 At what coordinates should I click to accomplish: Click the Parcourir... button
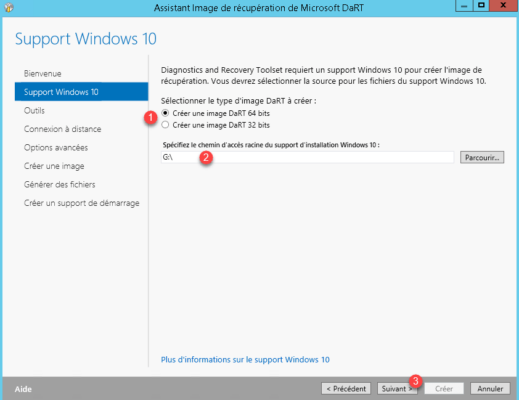point(482,157)
